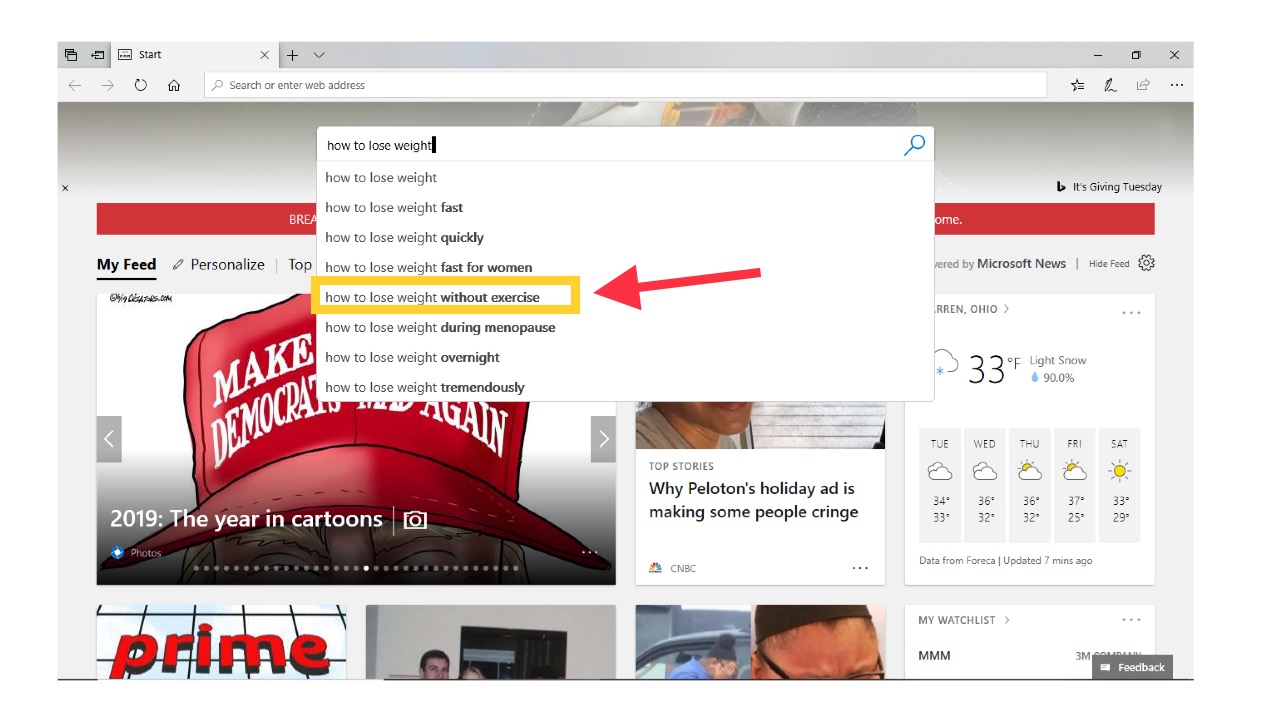Show next carousel slide arrow
Screen dimensions: 1280x720
pos(603,439)
